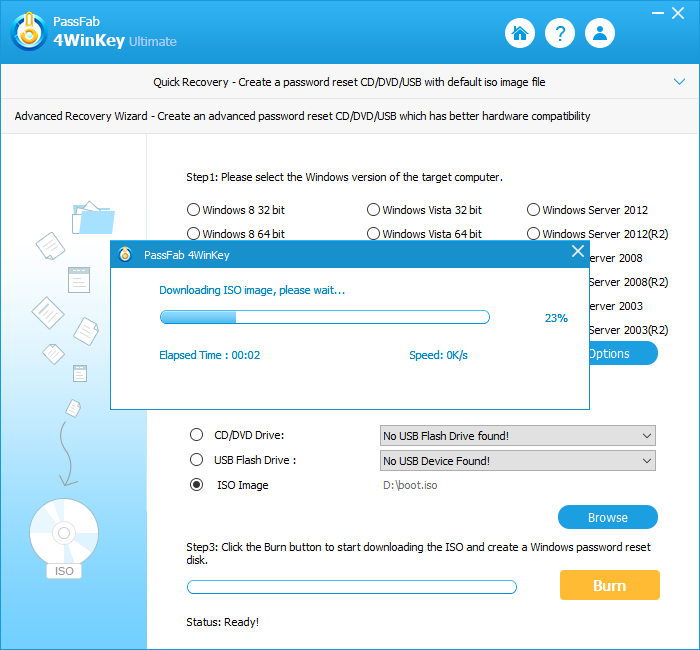Click the Browse button
The image size is (700, 650).
(608, 517)
